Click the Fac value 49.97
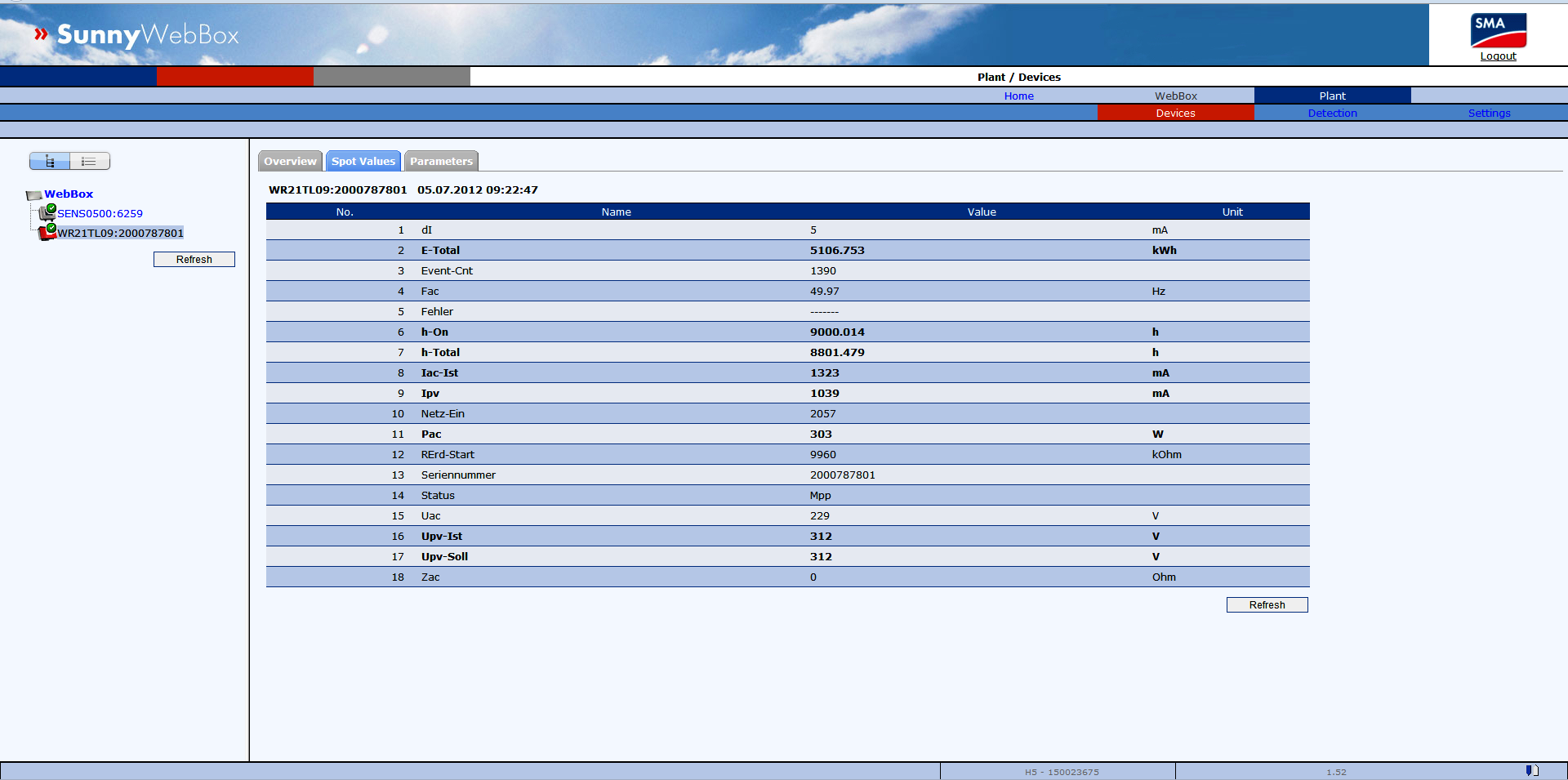The height and width of the screenshot is (780, 1568). point(825,292)
